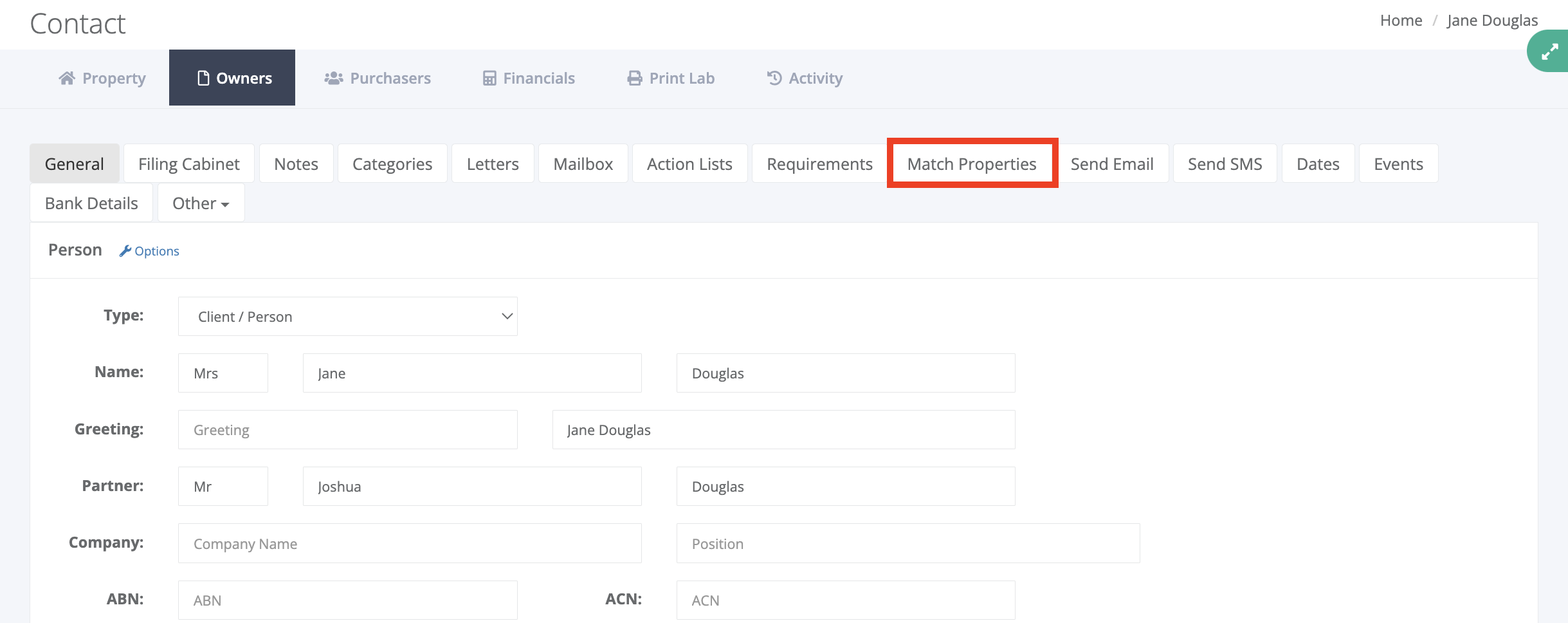This screenshot has height=623, width=1568.
Task: Click the history clock icon beside Activity
Action: (774, 78)
